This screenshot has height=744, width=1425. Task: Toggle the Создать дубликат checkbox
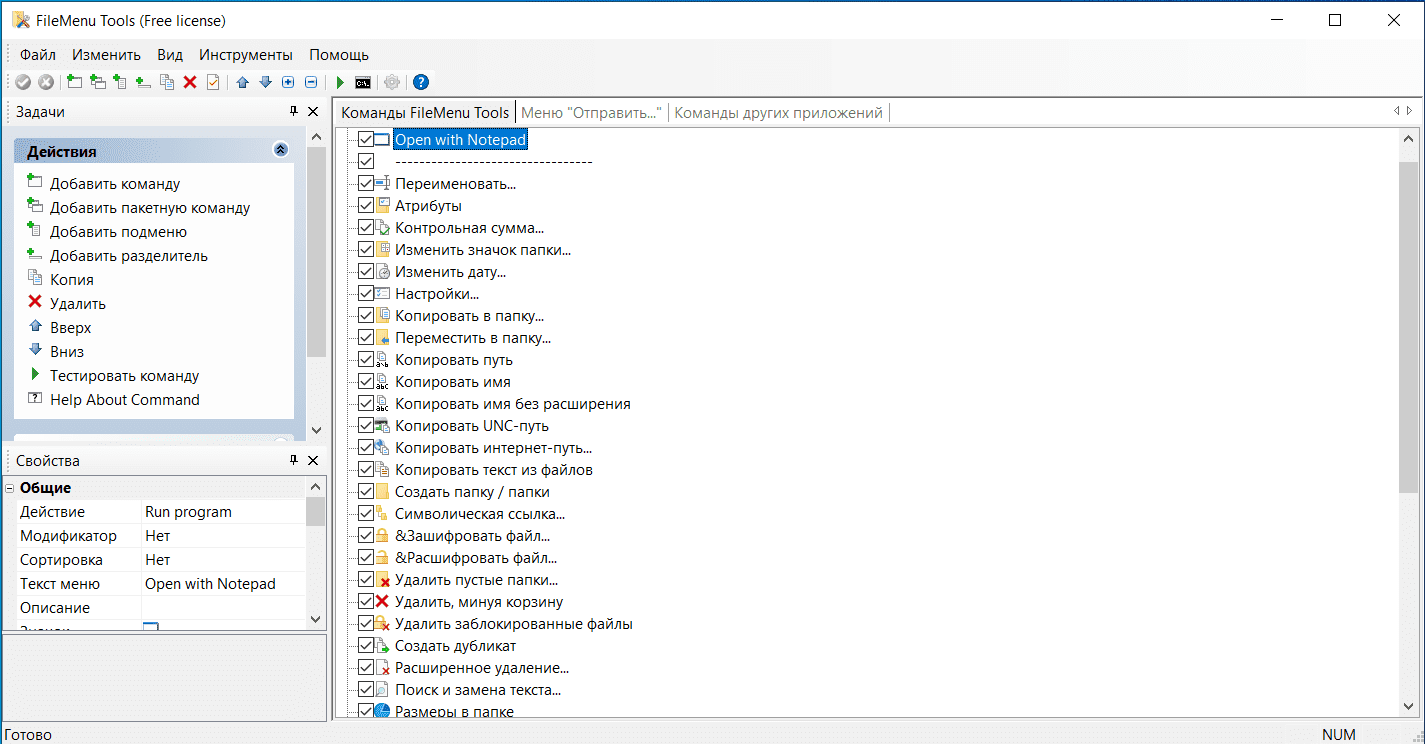click(x=366, y=646)
